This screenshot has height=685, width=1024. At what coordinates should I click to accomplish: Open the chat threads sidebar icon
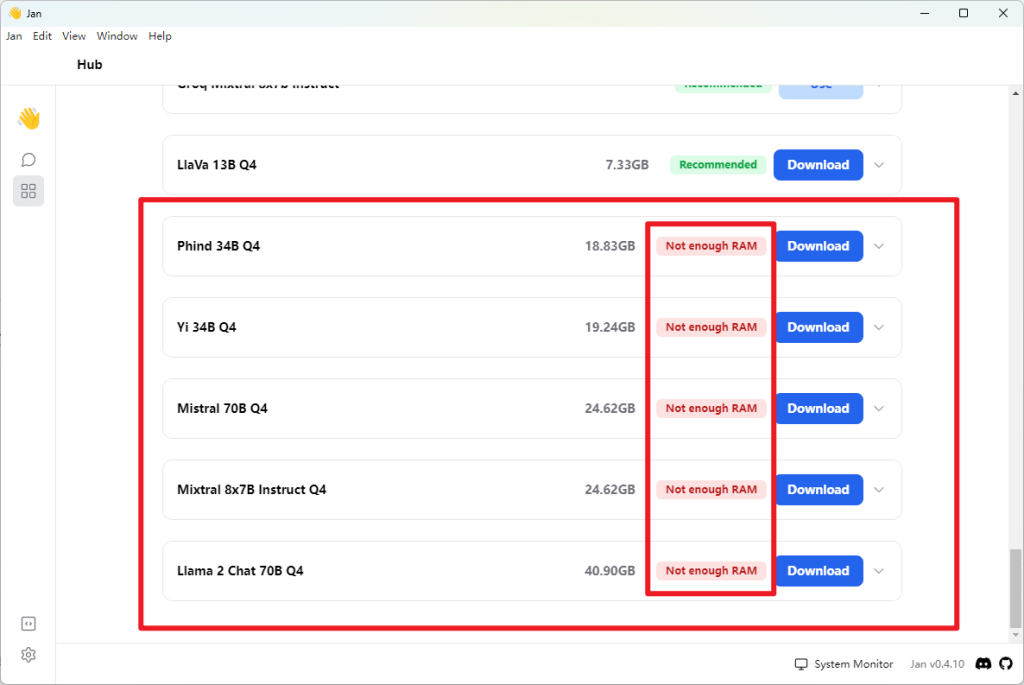coord(28,160)
